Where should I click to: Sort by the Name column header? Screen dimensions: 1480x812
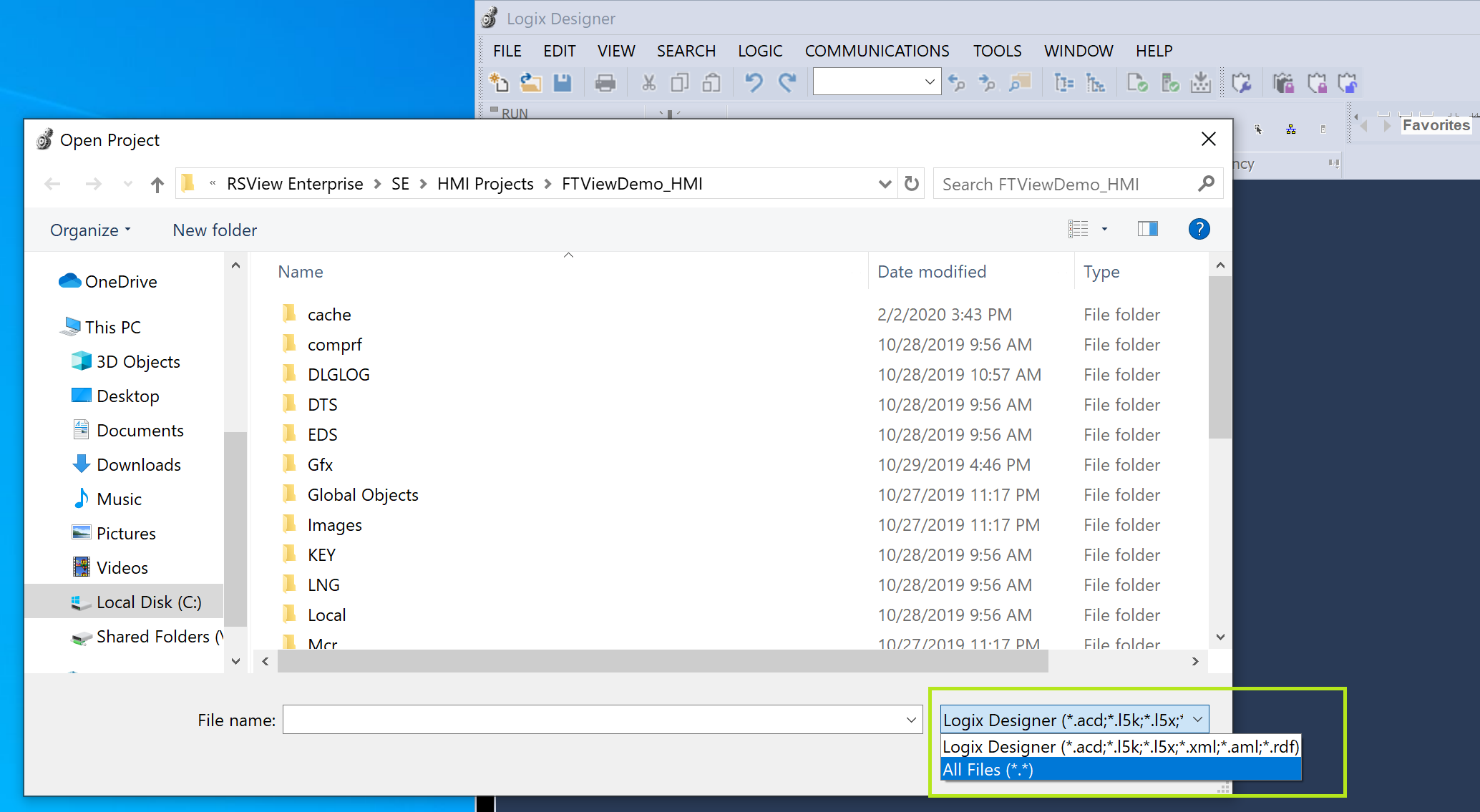(301, 272)
